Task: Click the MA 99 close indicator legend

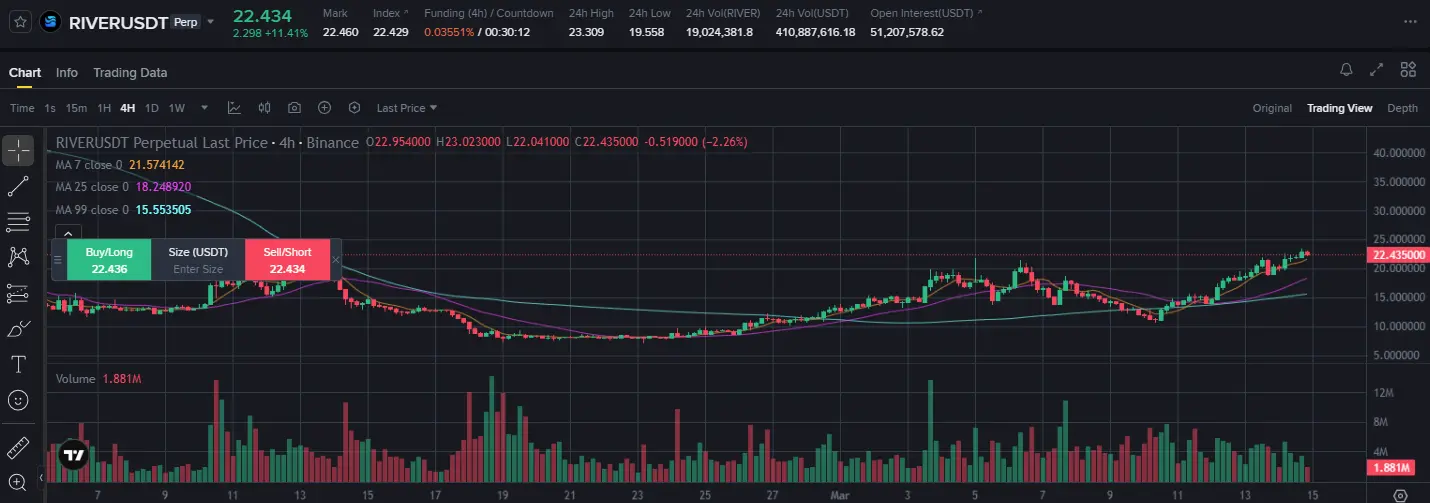Action: (123, 210)
